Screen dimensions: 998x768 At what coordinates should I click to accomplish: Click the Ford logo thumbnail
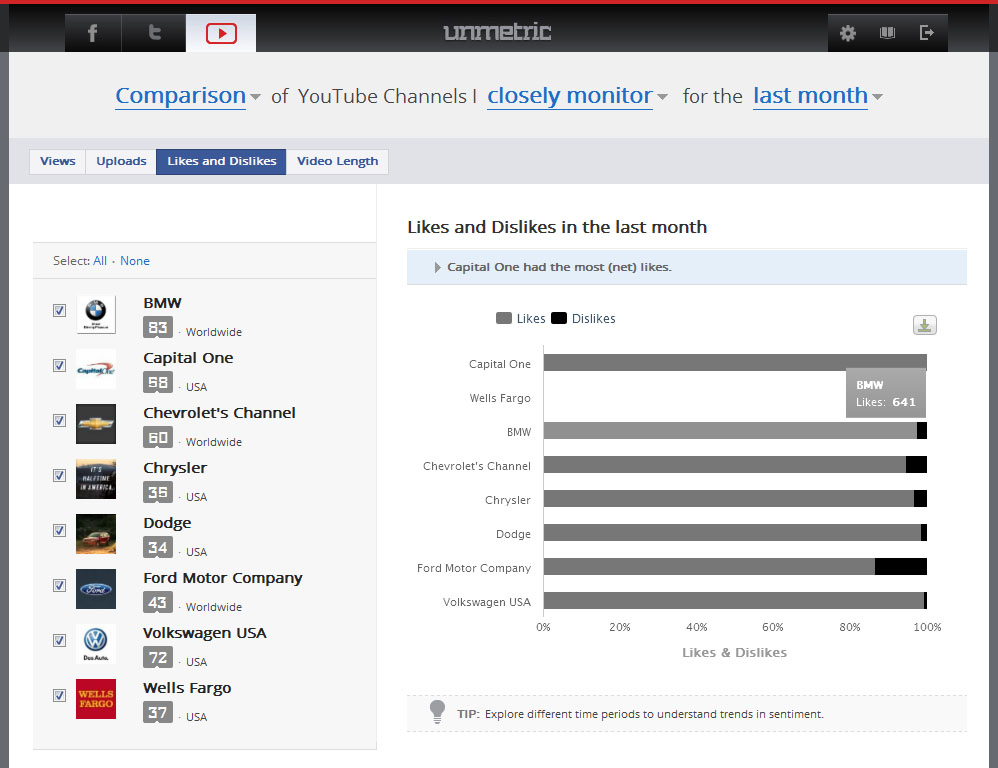pyautogui.click(x=96, y=589)
